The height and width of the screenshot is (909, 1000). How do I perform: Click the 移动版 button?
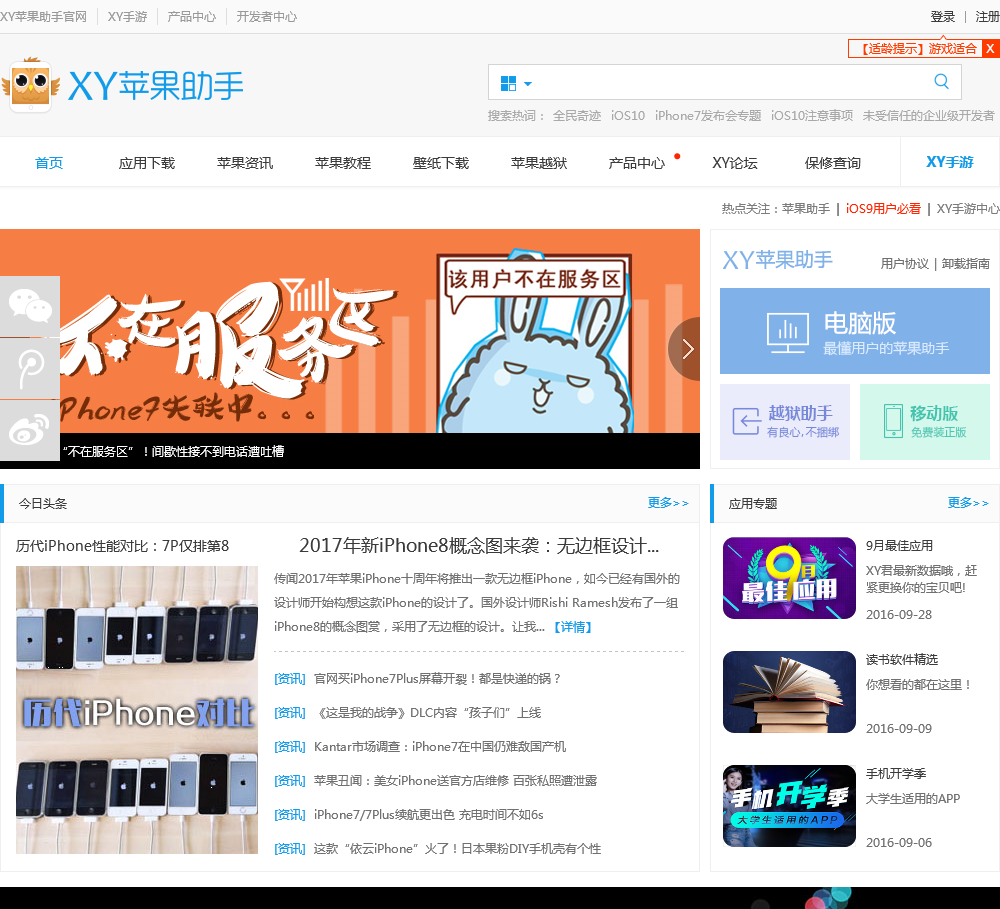click(x=925, y=422)
